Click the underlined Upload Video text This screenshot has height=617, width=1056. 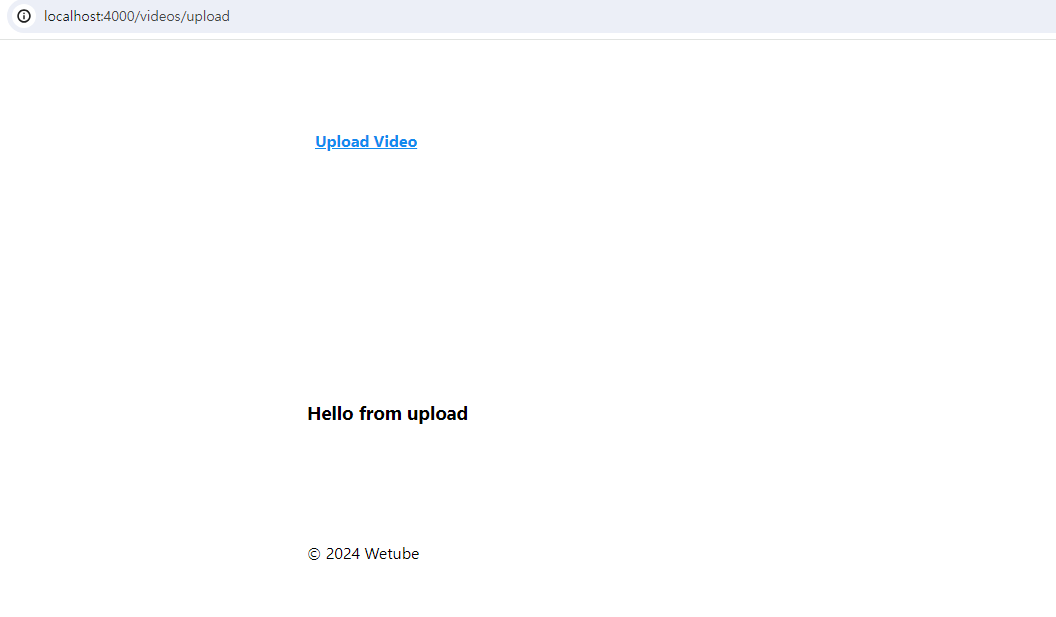[x=366, y=141]
